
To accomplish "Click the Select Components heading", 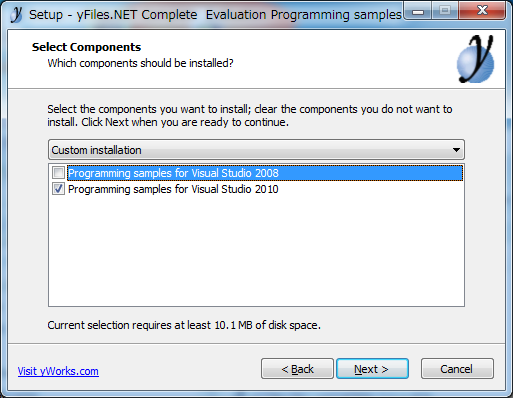I will (x=86, y=47).
